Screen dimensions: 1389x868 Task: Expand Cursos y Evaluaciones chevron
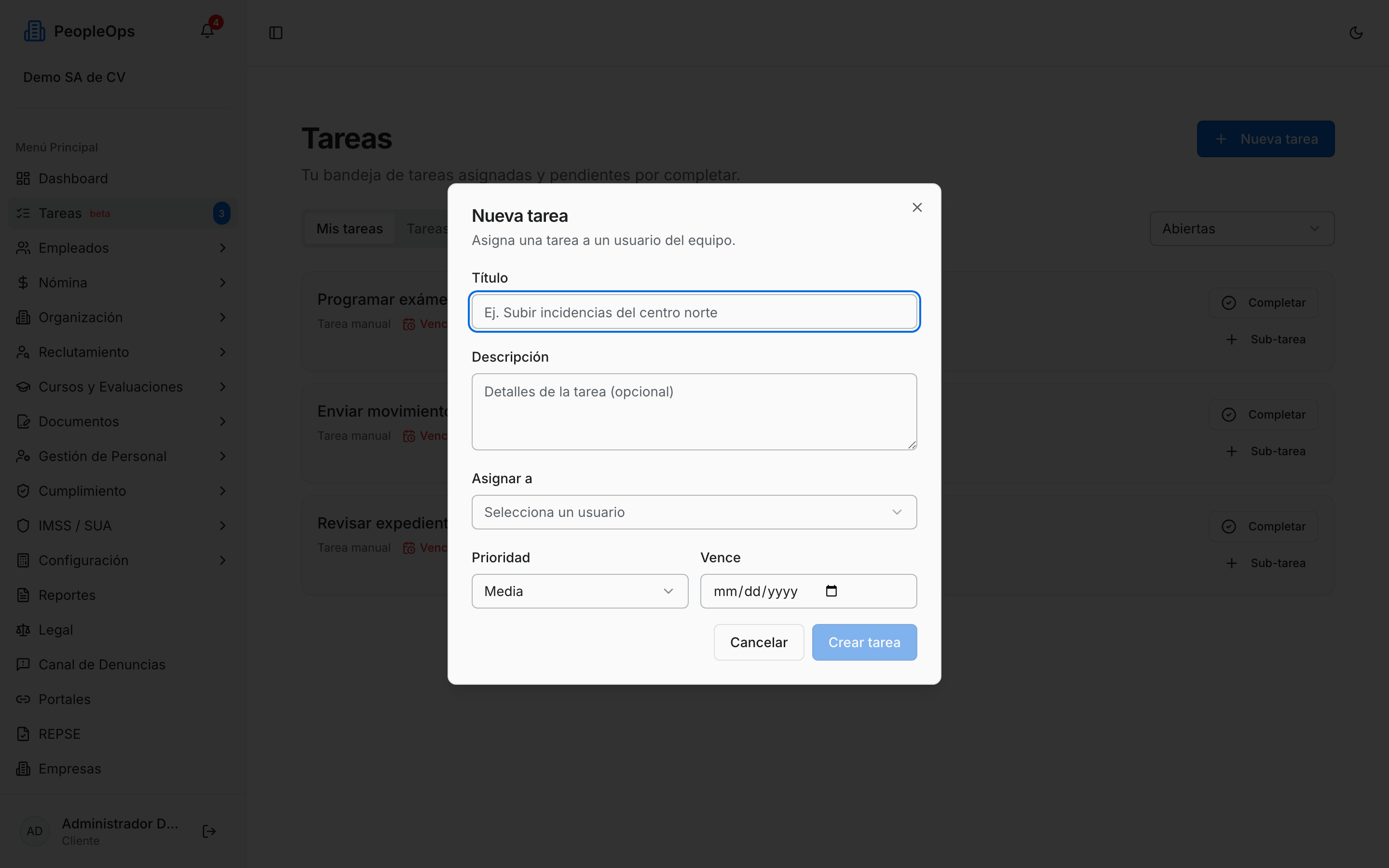coord(223,387)
